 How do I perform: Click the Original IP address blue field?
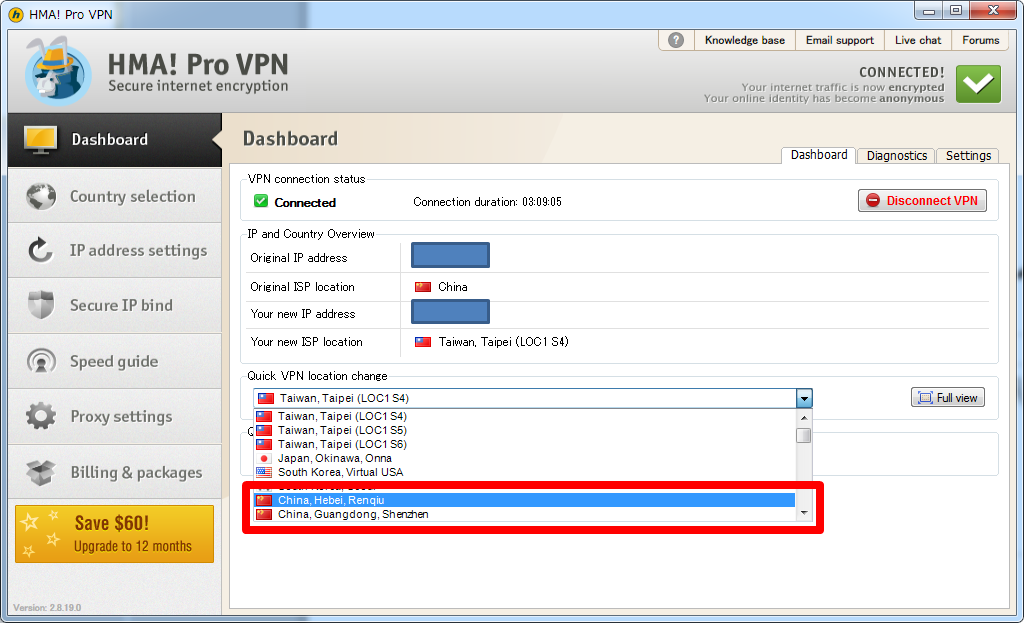pyautogui.click(x=450, y=255)
